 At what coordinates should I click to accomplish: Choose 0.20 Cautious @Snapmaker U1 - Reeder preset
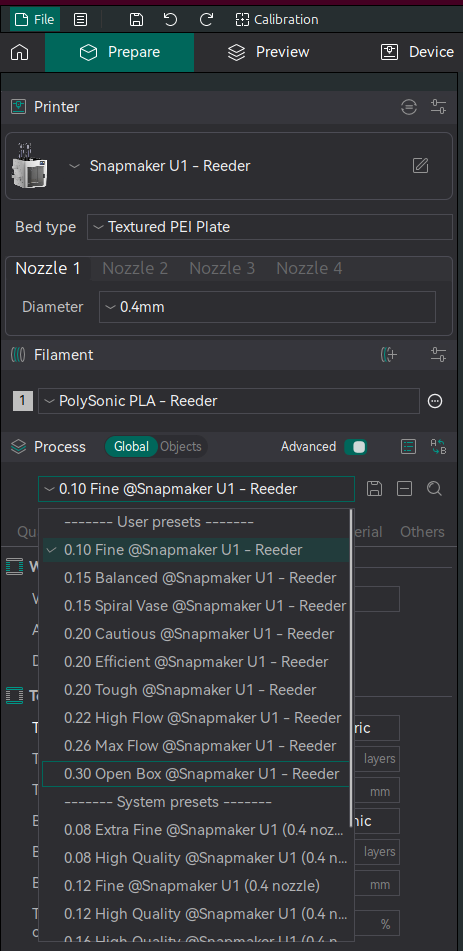click(x=195, y=634)
